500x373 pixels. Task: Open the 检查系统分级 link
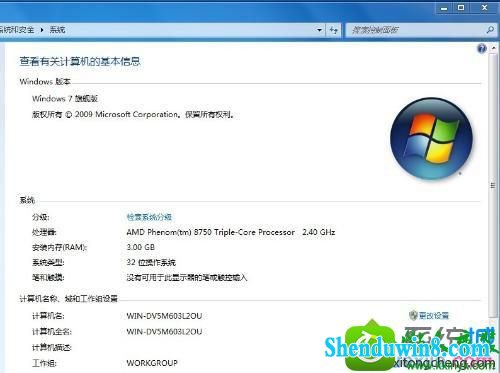click(x=149, y=217)
